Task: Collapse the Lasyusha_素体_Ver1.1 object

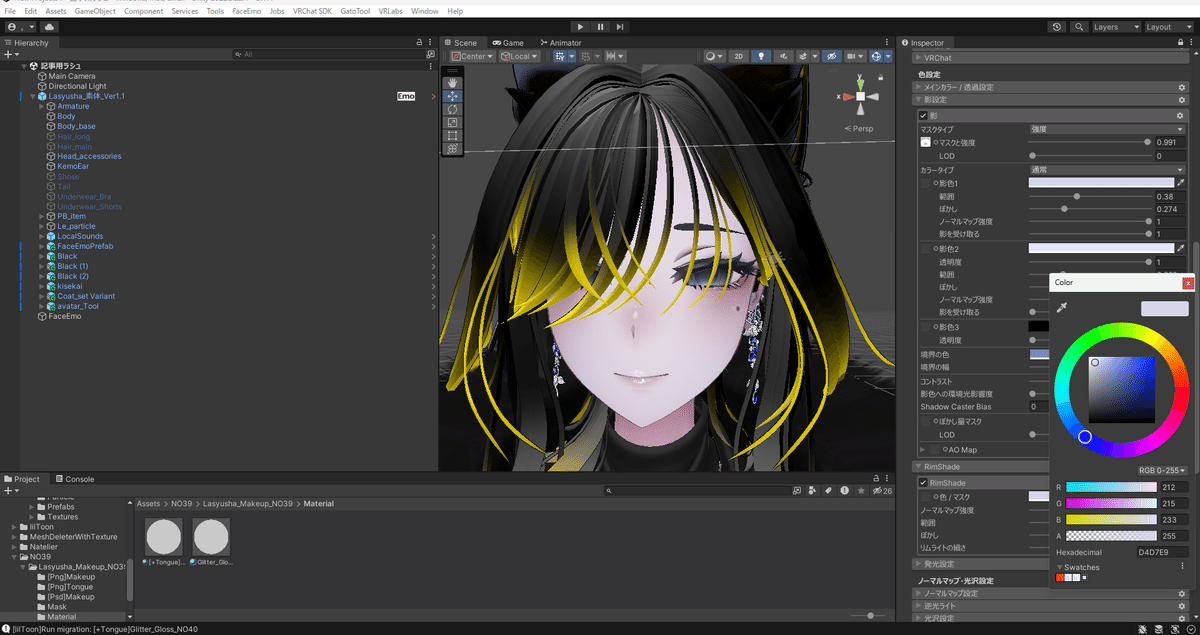Action: (32, 96)
